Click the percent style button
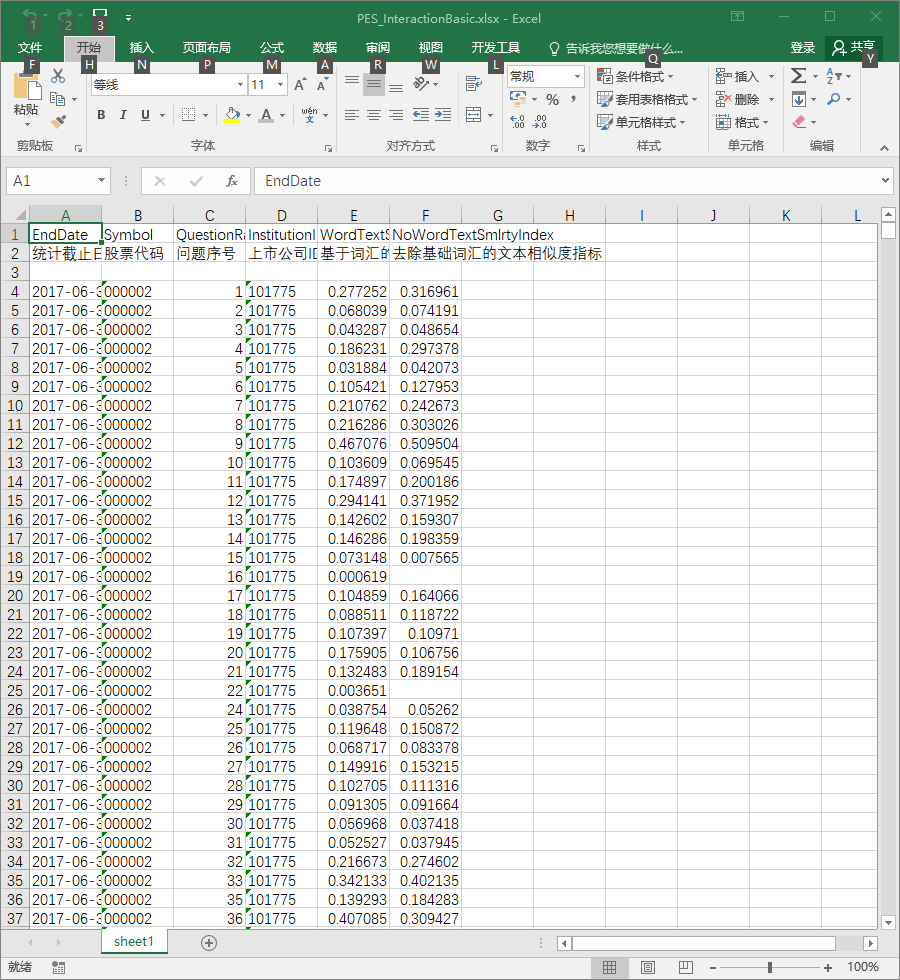900x980 pixels. pyautogui.click(x=552, y=99)
